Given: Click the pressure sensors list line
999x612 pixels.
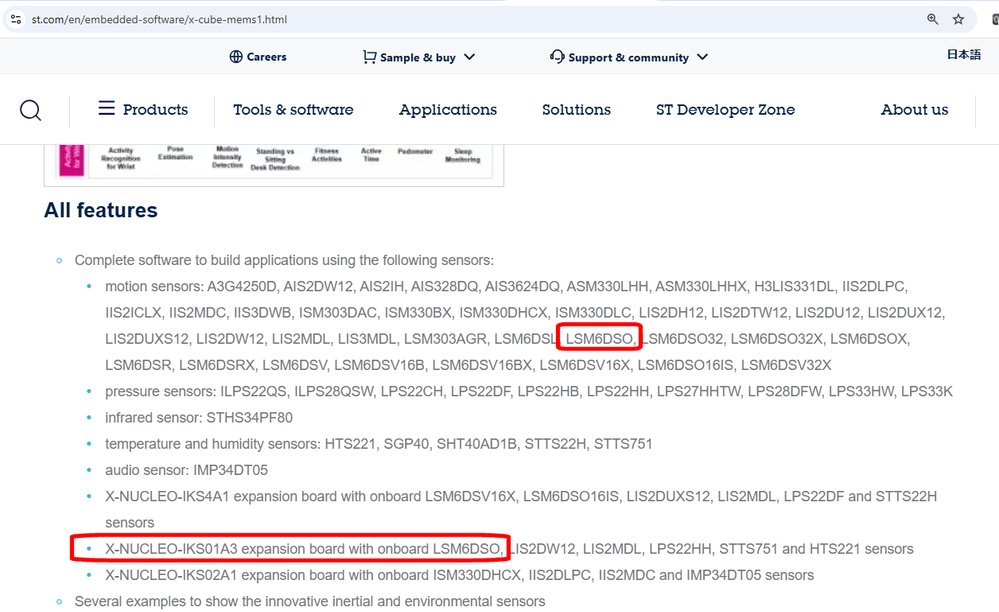Looking at the screenshot, I should (x=529, y=392).
